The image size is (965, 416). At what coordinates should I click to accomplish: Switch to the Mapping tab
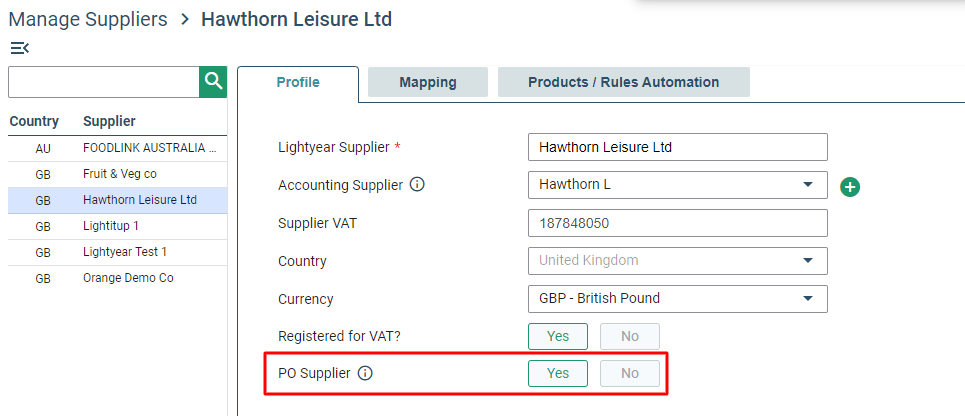coord(428,82)
